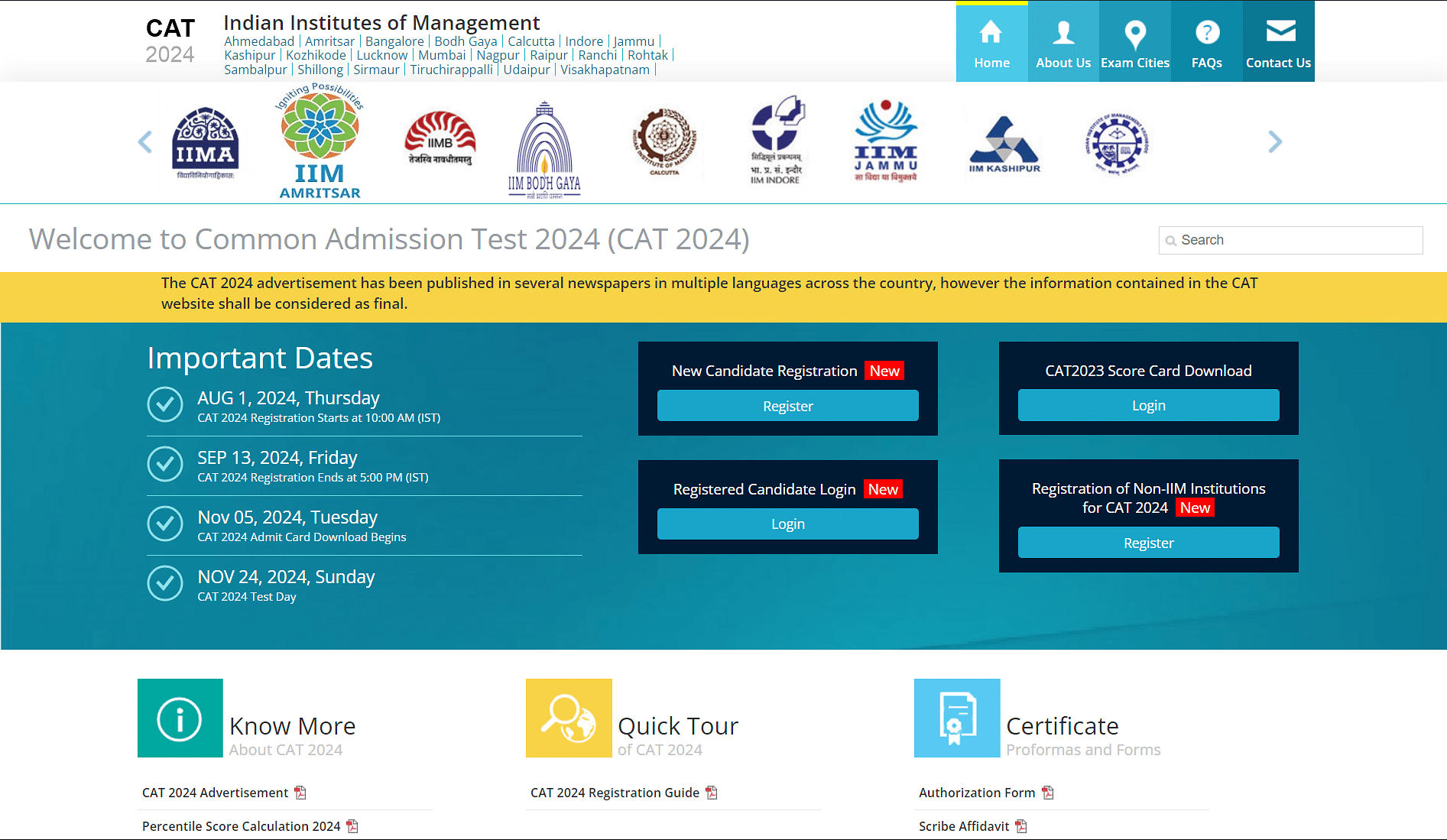Click the Ahmedabad institute link

tap(259, 41)
